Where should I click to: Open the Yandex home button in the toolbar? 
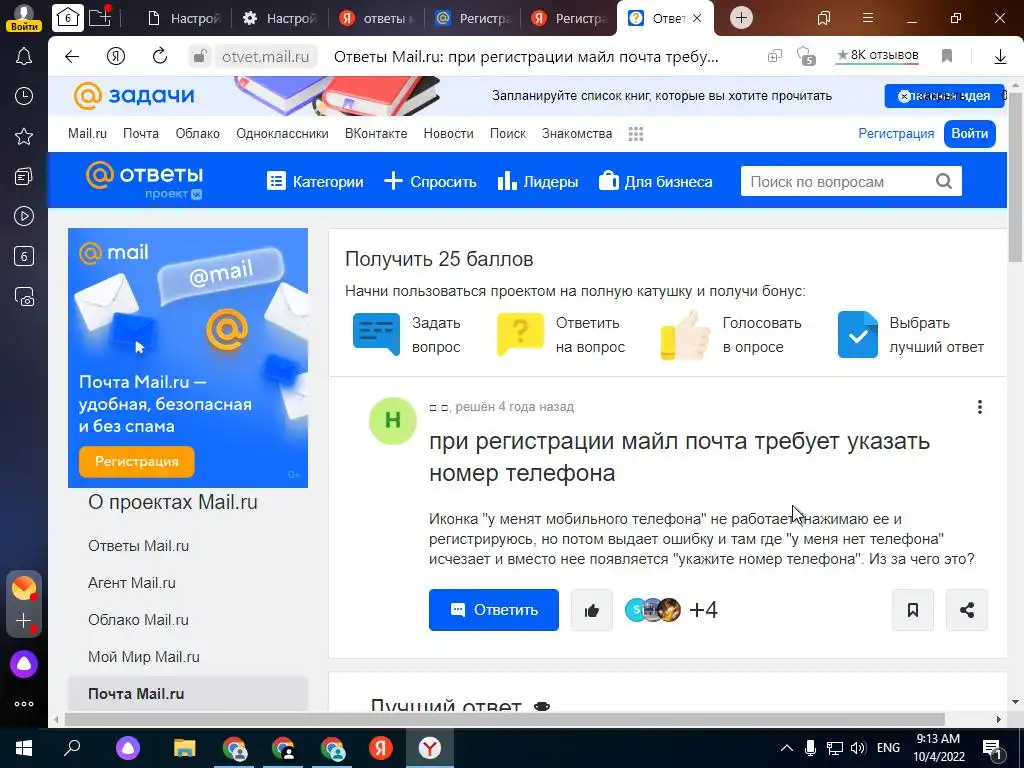(x=116, y=57)
